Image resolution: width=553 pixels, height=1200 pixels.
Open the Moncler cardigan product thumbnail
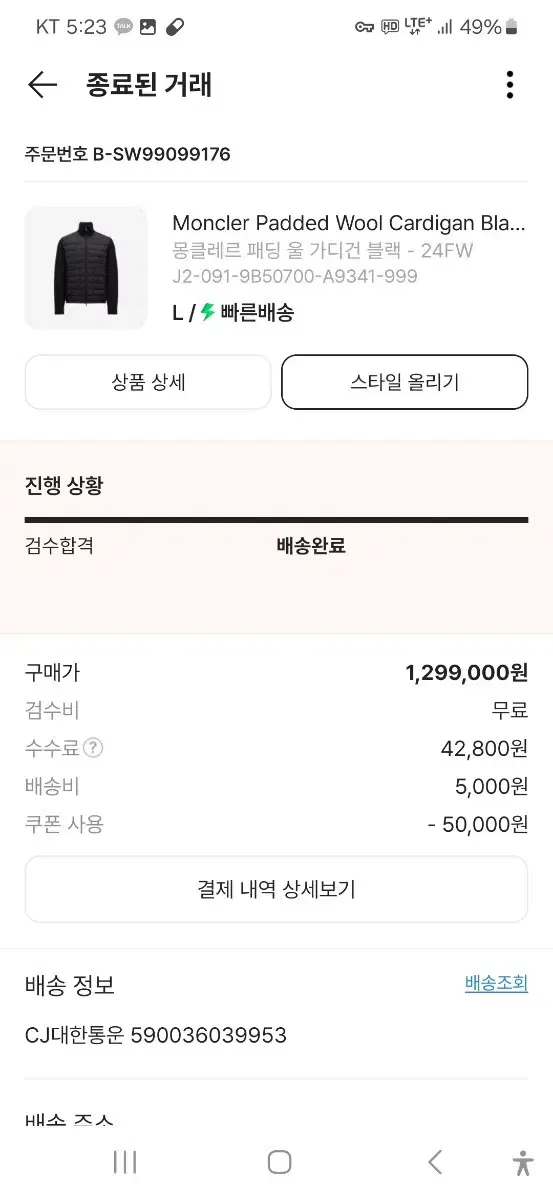tap(86, 268)
